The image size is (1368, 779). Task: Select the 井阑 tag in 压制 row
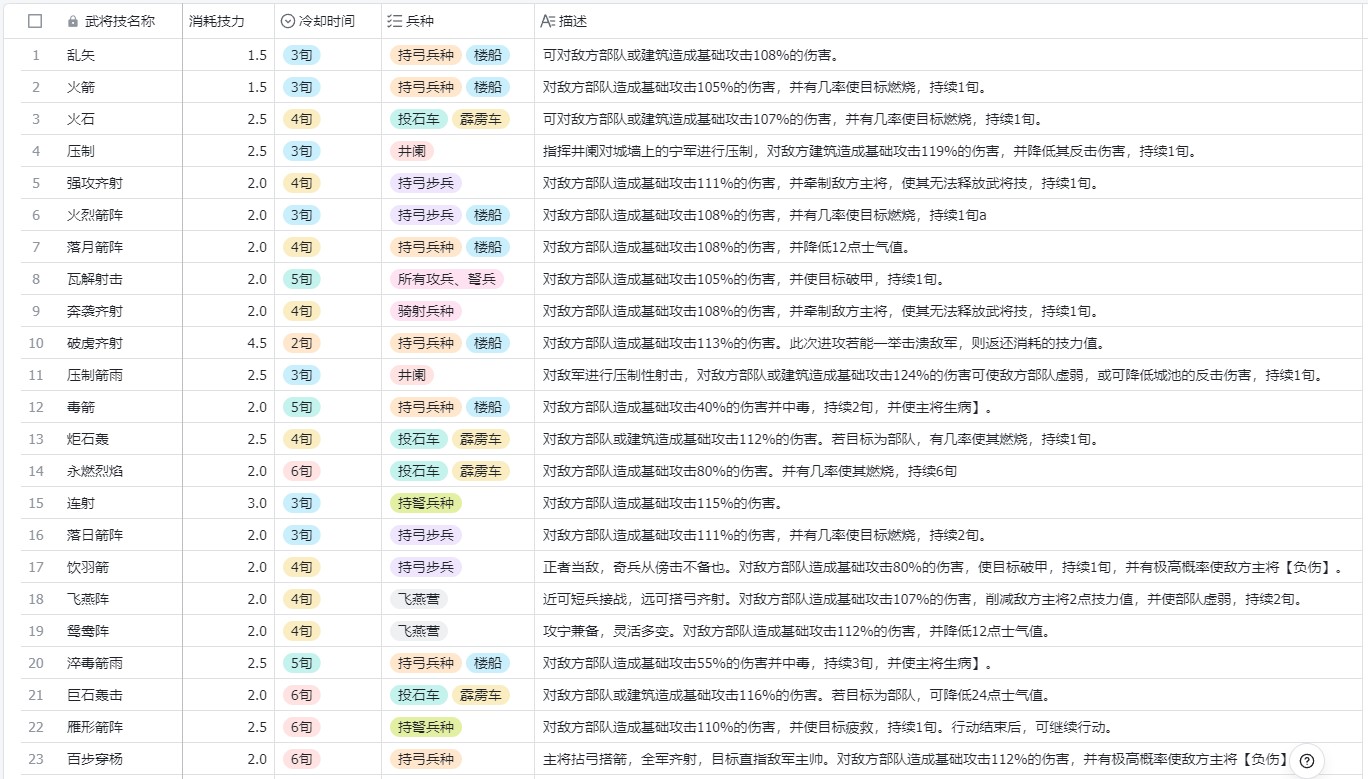tap(411, 151)
